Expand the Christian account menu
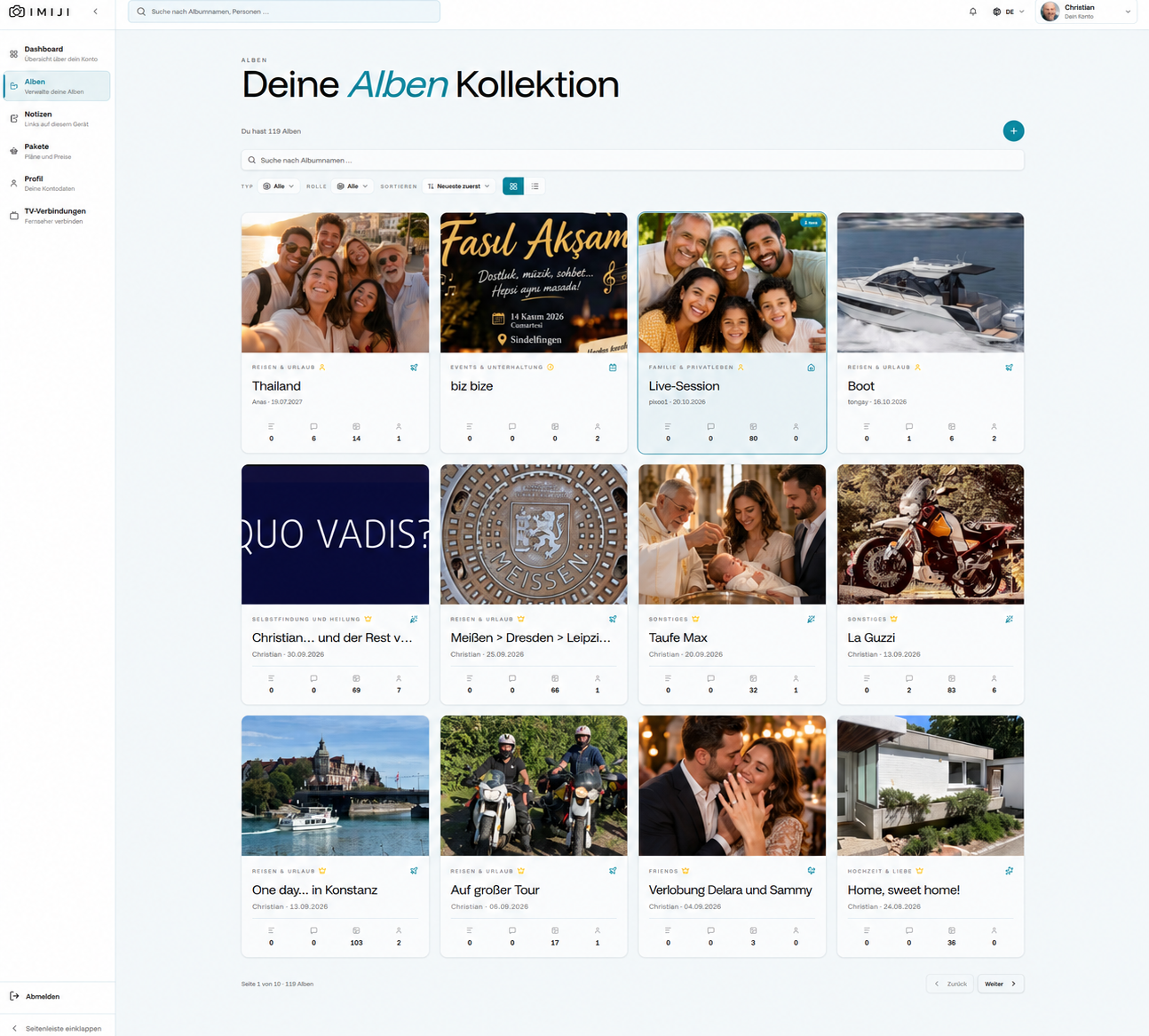Screen dimensions: 1149x1036 tap(1086, 12)
